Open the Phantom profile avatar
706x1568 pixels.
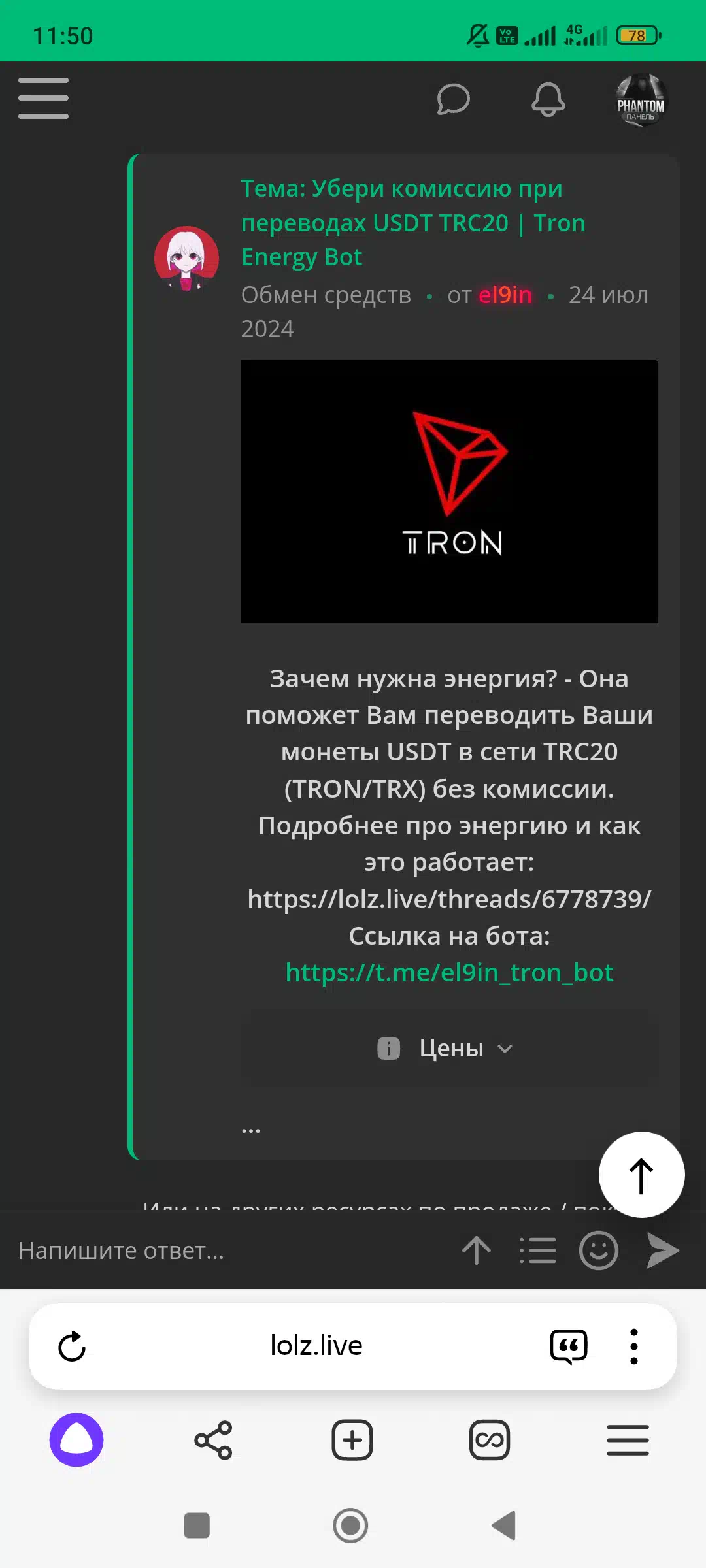coord(641,100)
